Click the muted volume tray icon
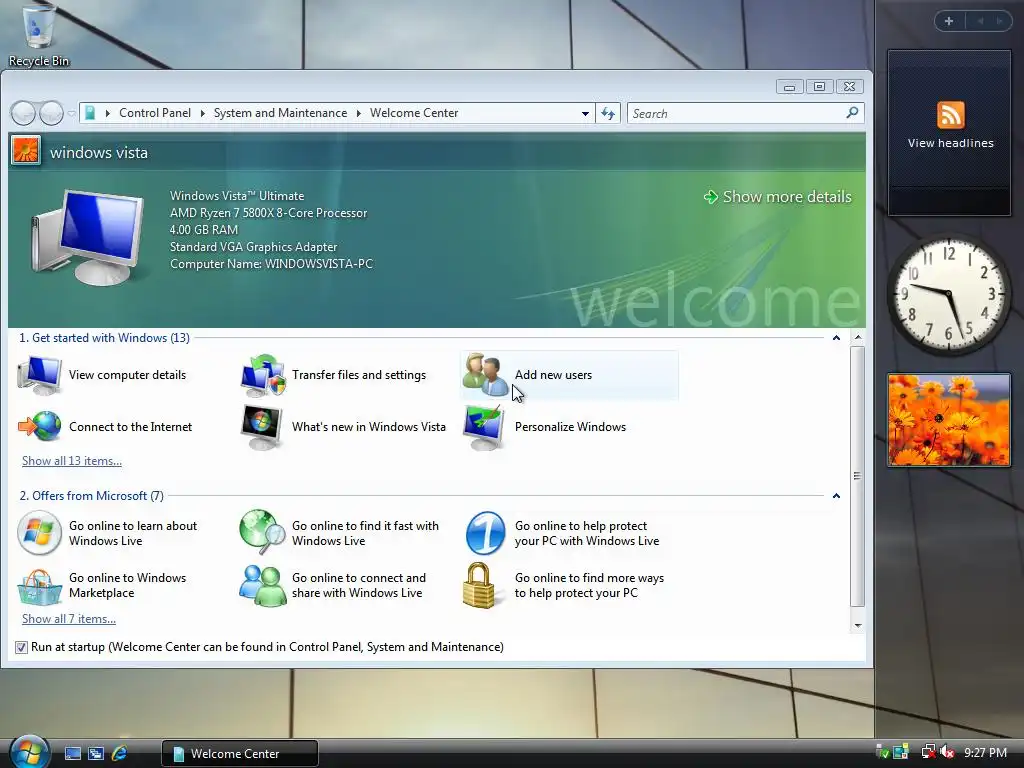 pyautogui.click(x=947, y=753)
